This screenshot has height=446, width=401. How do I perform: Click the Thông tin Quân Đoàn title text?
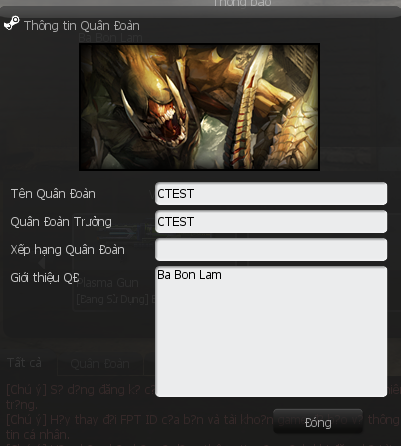82,26
